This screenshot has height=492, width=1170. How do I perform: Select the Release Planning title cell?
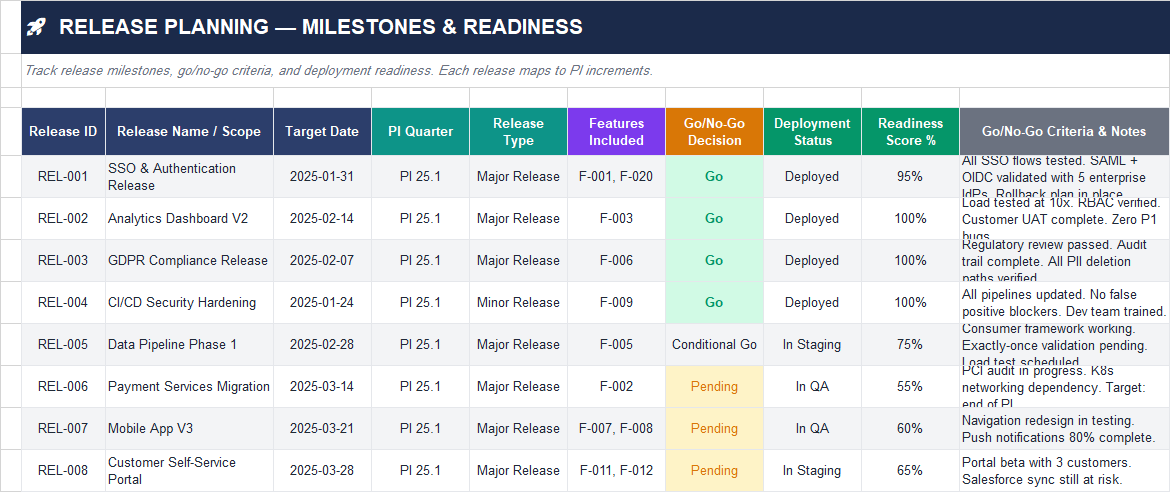point(595,27)
